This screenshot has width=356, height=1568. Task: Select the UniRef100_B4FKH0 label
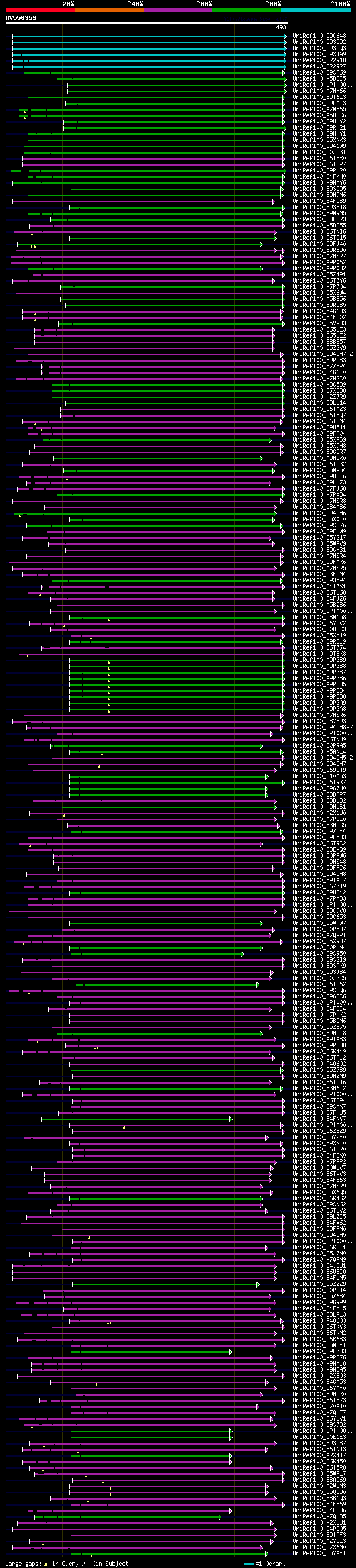(319, 176)
